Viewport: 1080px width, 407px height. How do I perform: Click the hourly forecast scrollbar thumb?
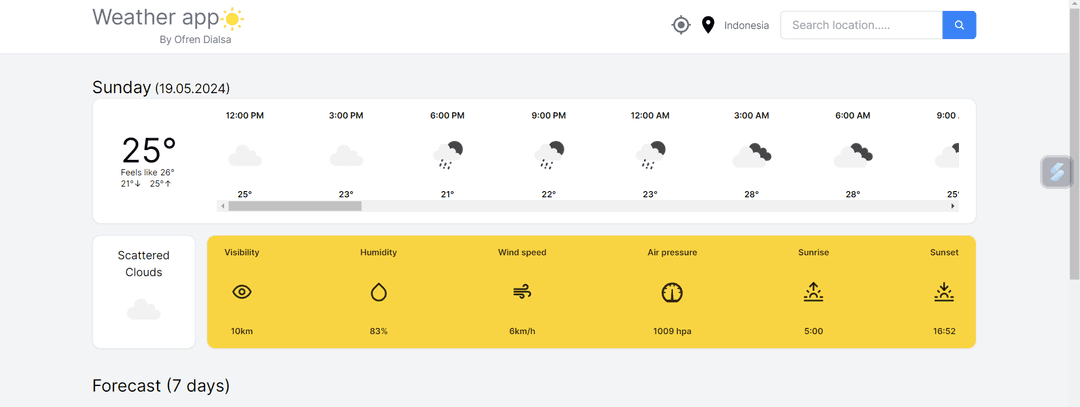click(295, 206)
